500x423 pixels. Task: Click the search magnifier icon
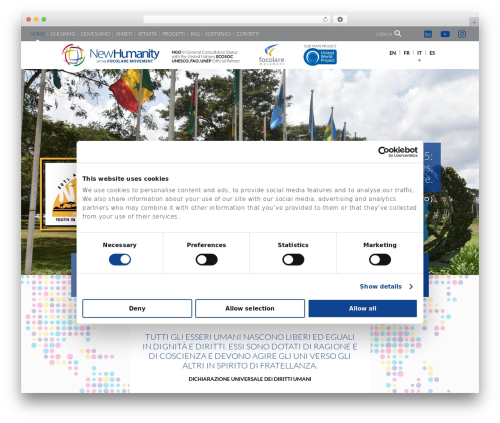tap(398, 33)
